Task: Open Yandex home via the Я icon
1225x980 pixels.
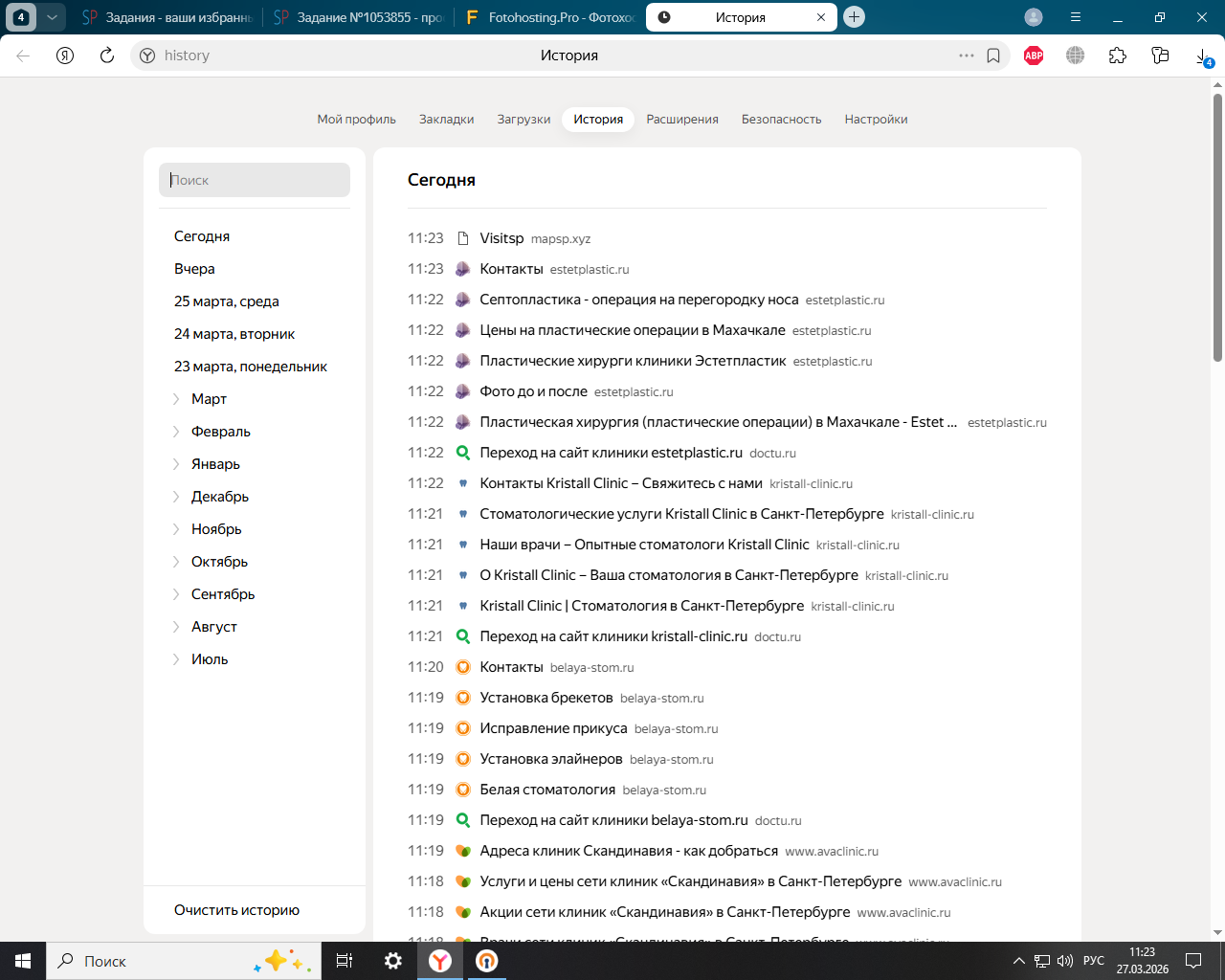Action: pos(65,56)
